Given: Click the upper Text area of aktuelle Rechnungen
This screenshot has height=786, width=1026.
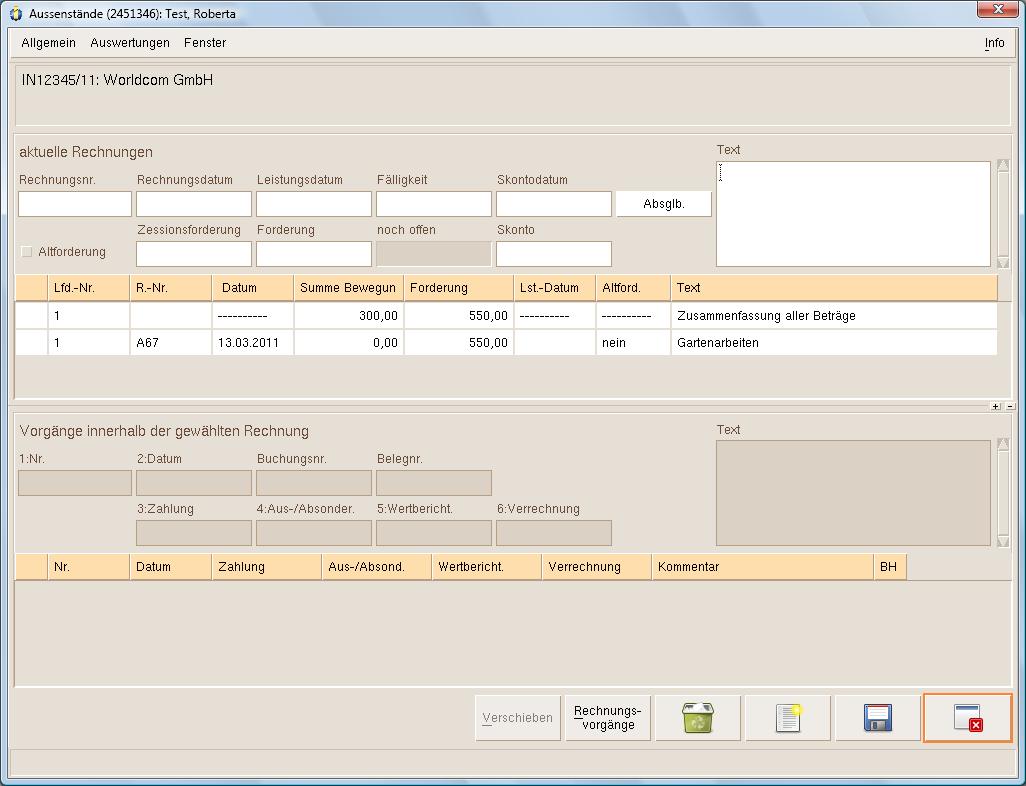Looking at the screenshot, I should [x=853, y=214].
